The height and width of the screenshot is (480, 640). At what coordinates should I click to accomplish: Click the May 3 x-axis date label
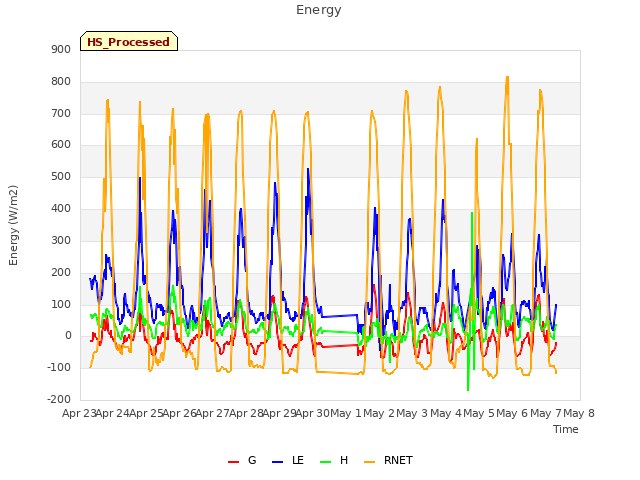(413, 413)
